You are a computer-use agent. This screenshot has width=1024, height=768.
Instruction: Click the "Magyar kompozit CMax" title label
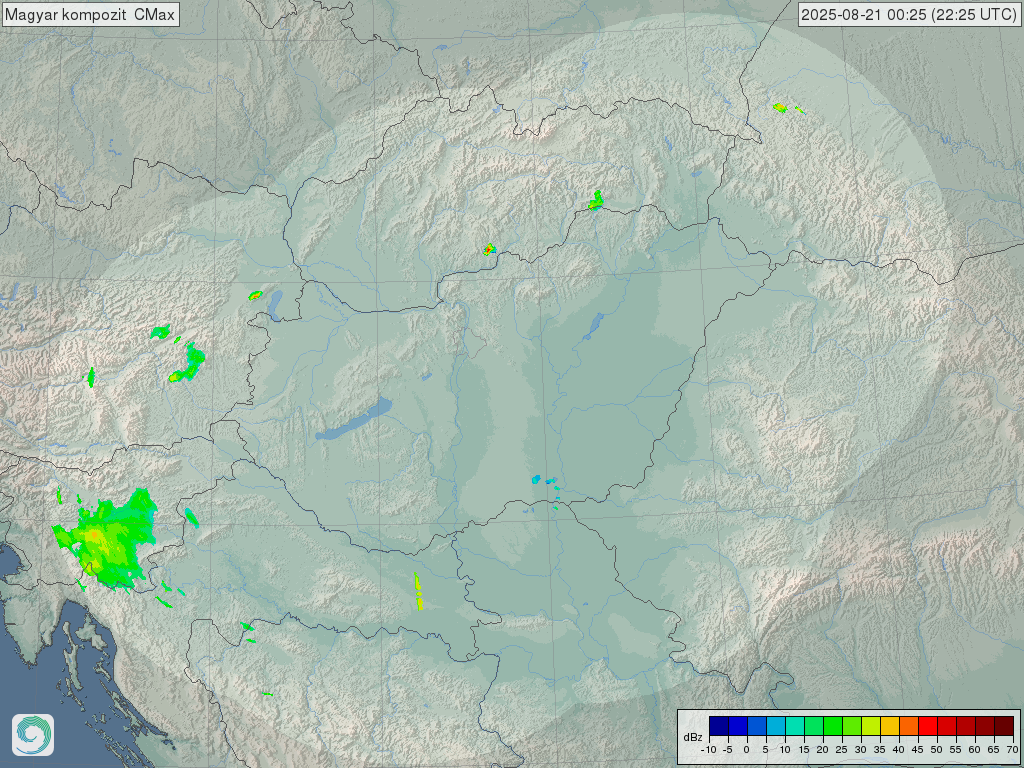tap(90, 14)
